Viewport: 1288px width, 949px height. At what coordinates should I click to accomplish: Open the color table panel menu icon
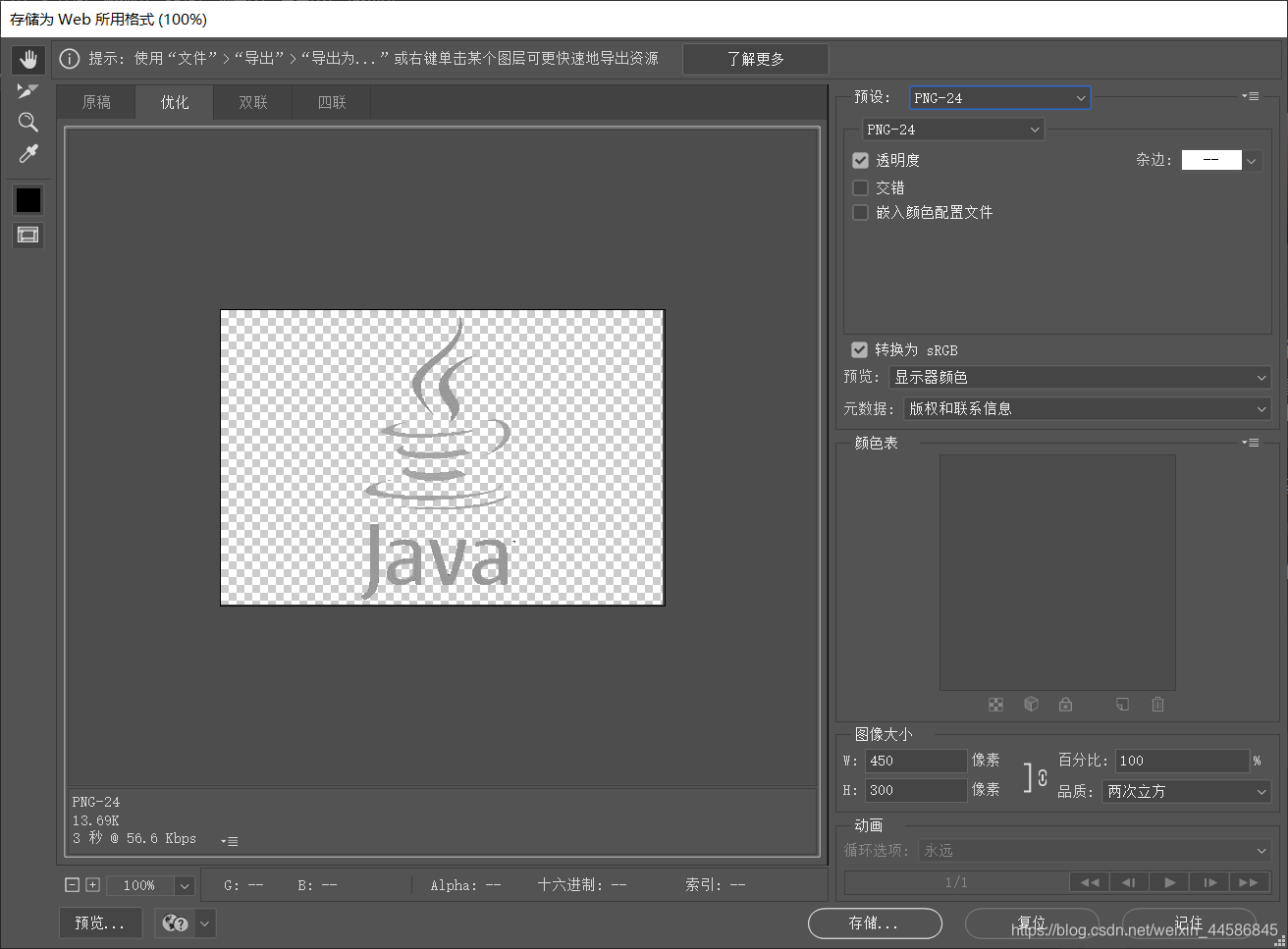1250,443
